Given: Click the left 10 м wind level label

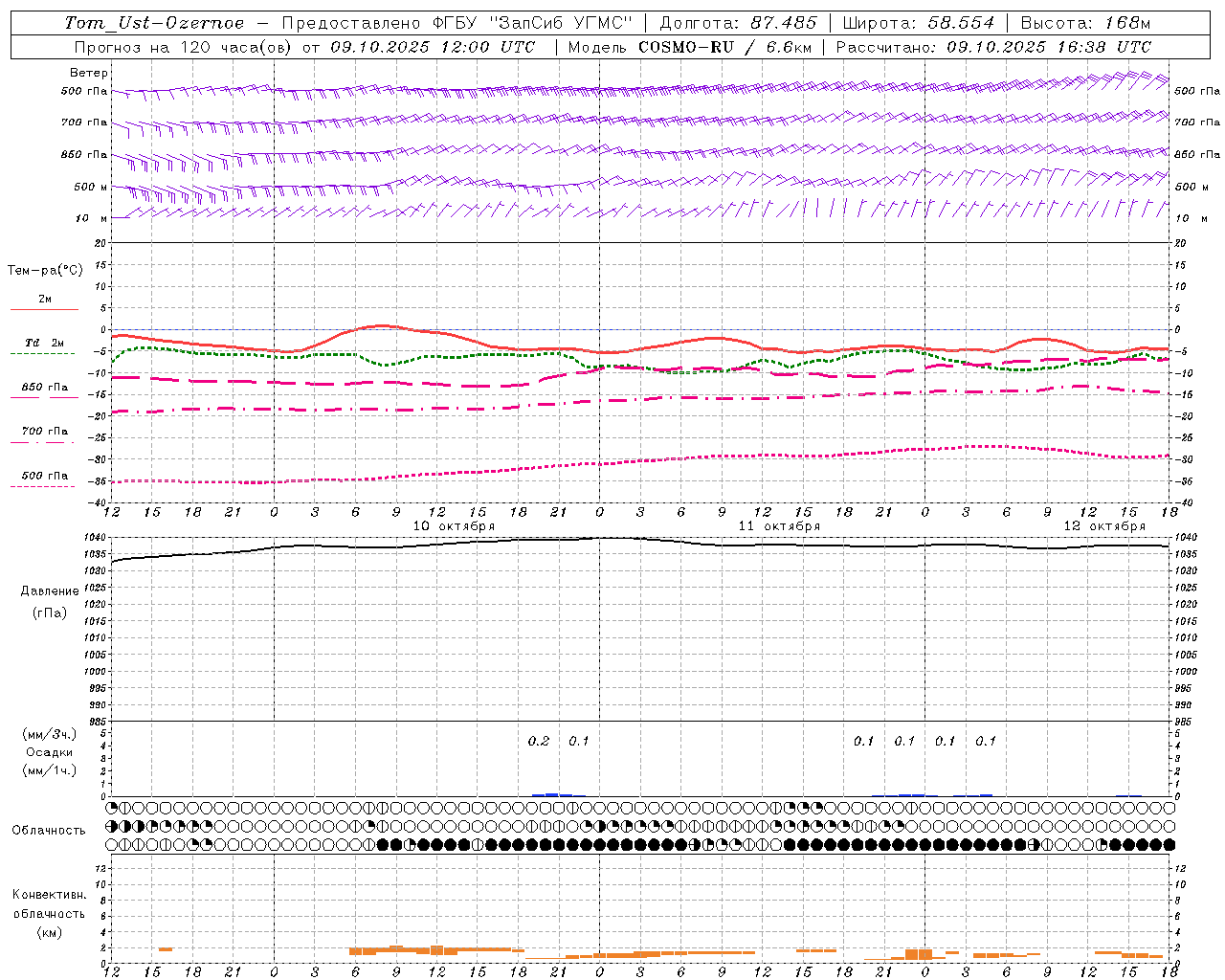Looking at the screenshot, I should pos(91,219).
